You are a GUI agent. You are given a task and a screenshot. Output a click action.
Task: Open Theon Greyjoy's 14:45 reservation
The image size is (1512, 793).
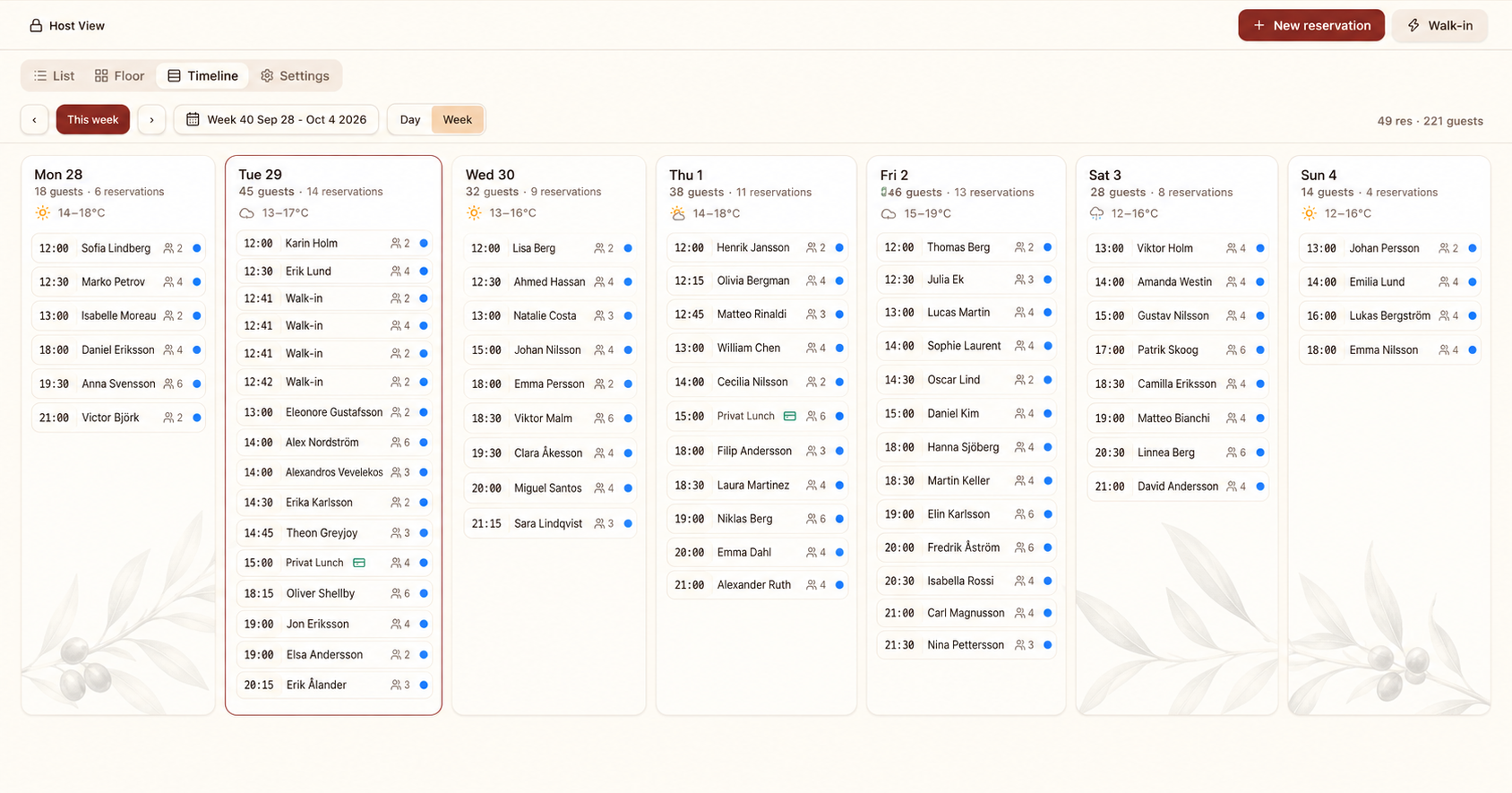point(333,532)
